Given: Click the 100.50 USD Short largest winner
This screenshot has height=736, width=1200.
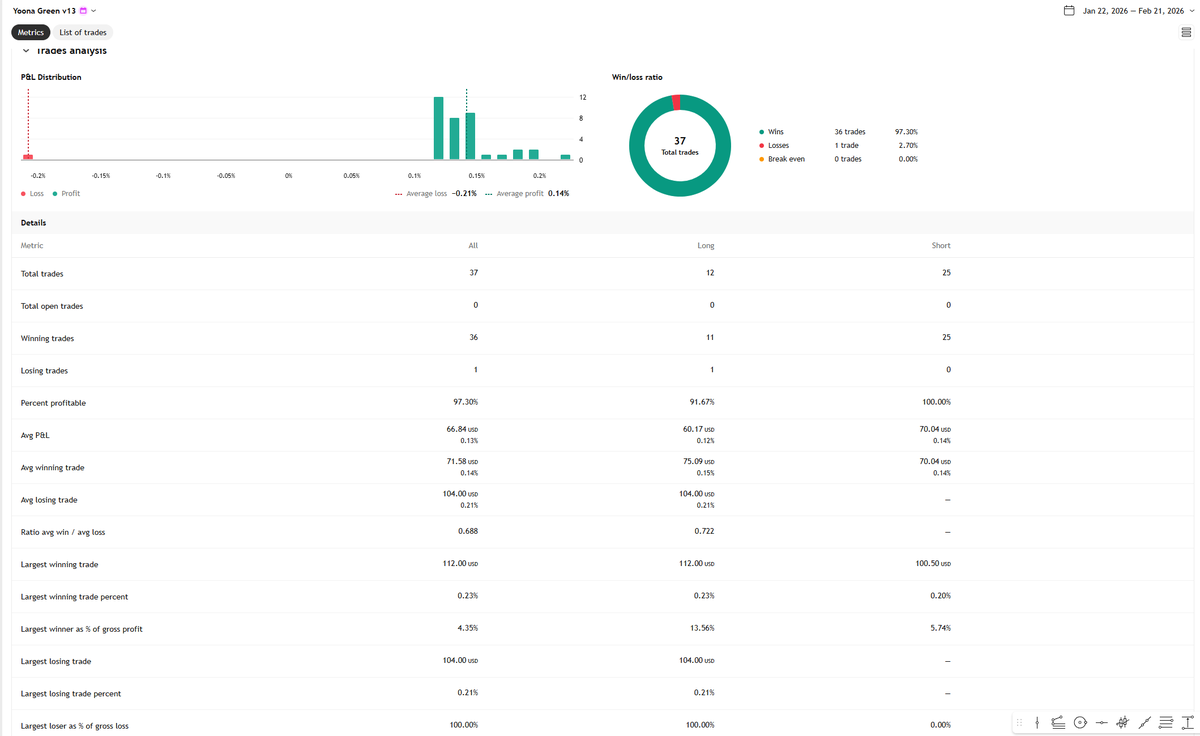Looking at the screenshot, I should pos(933,563).
